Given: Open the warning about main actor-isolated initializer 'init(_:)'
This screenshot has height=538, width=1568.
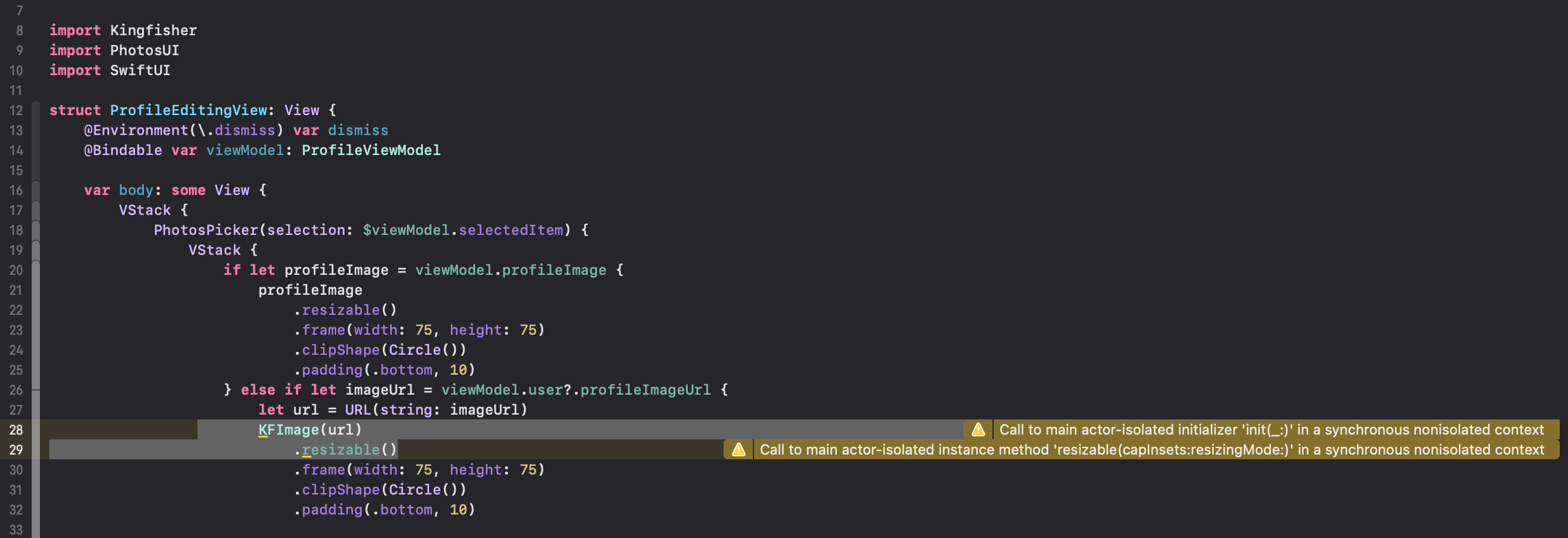Looking at the screenshot, I should click(x=1271, y=430).
